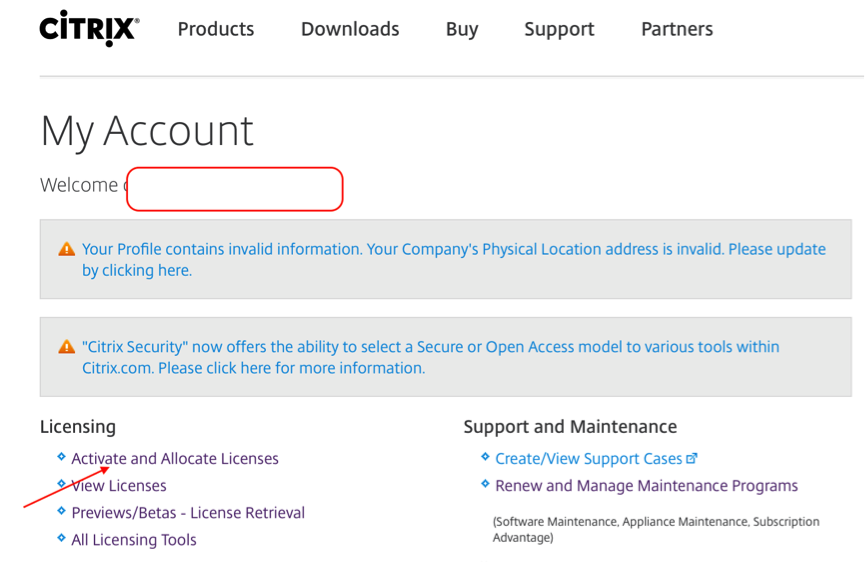
Task: Follow the Renew and Manage Maintenance Programs link
Action: tap(646, 485)
